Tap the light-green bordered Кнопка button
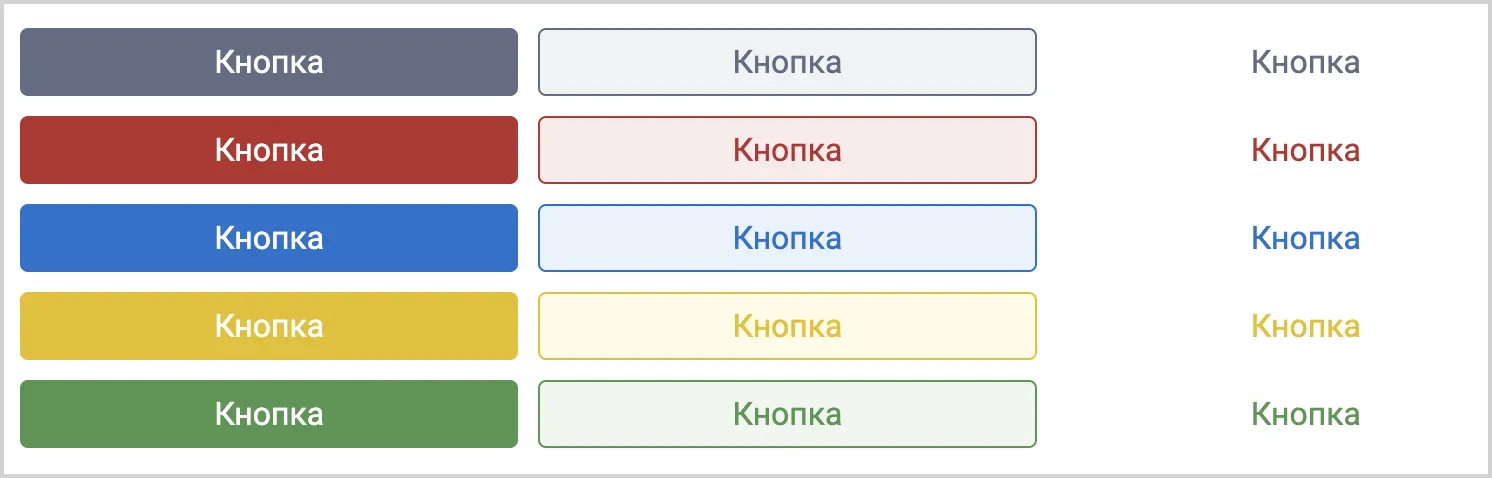 coord(787,414)
